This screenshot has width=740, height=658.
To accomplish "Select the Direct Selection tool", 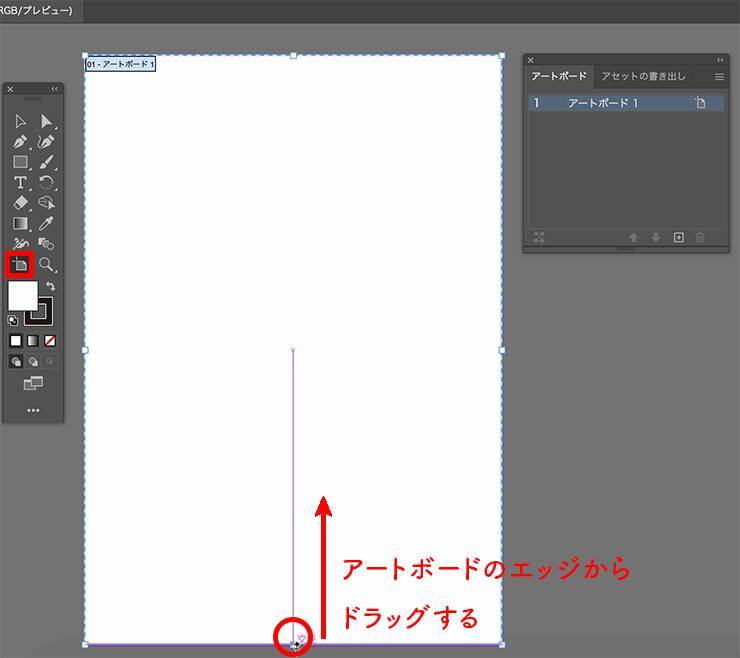I will click(x=46, y=121).
